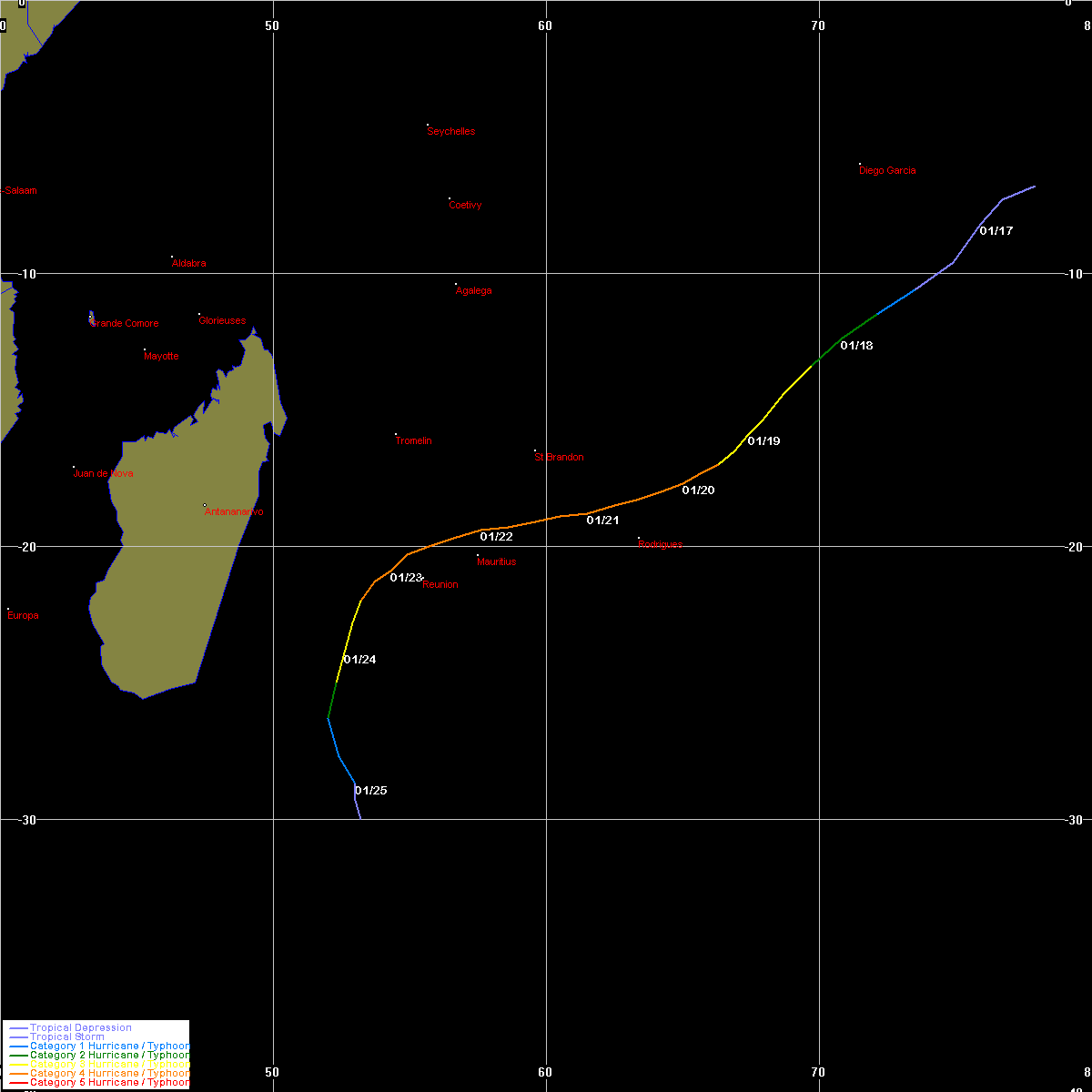Select the 01/20 track date marker
Screen dimensions: 1092x1092
698,490
